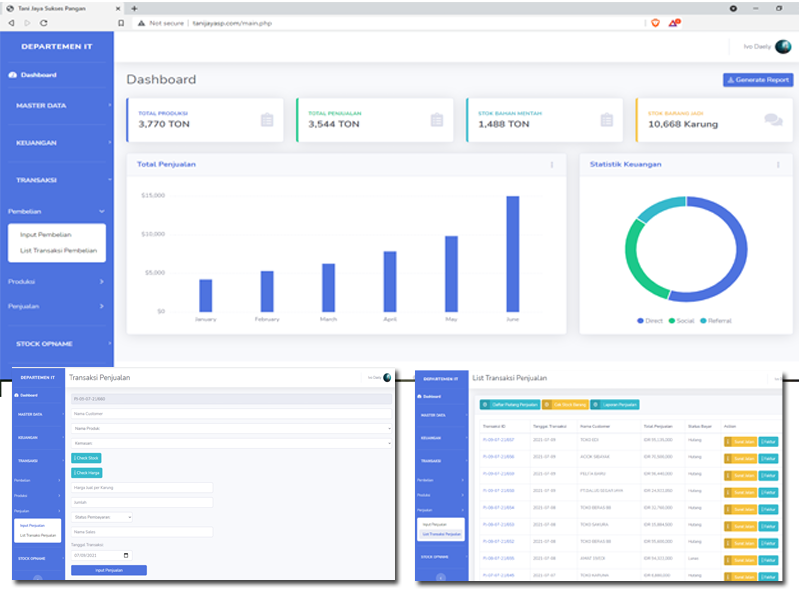Click the Dashboard speedometer icon in main sidebar
This screenshot has height=600, width=800.
[12, 75]
